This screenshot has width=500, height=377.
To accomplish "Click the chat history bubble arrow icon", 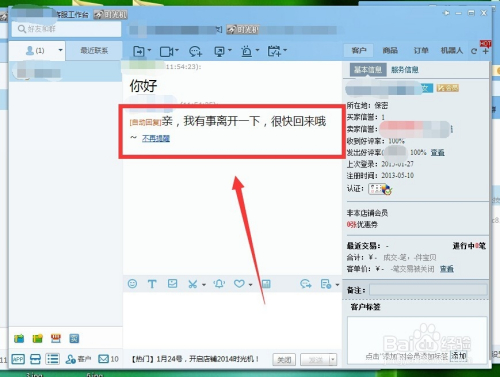I will 306,284.
